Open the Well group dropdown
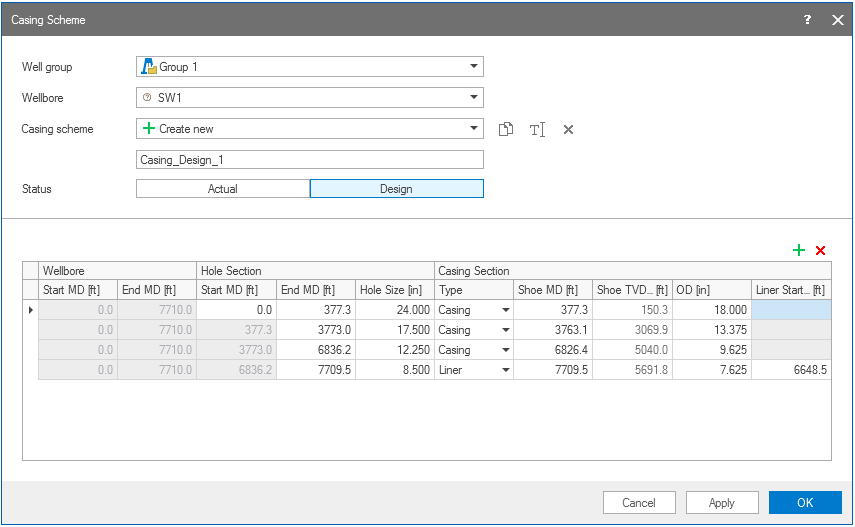 473,67
